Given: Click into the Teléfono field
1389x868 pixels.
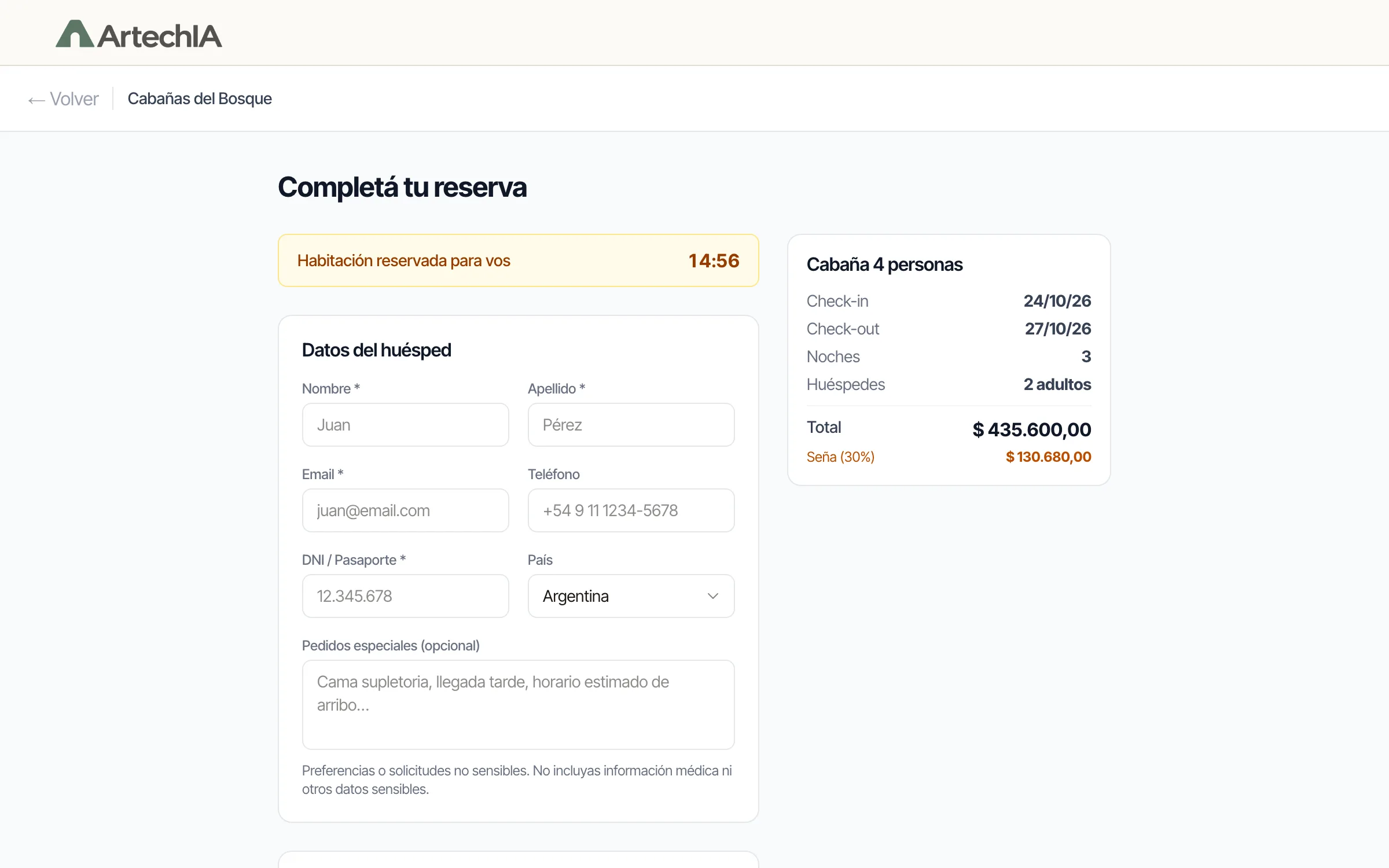Looking at the screenshot, I should [x=631, y=510].
